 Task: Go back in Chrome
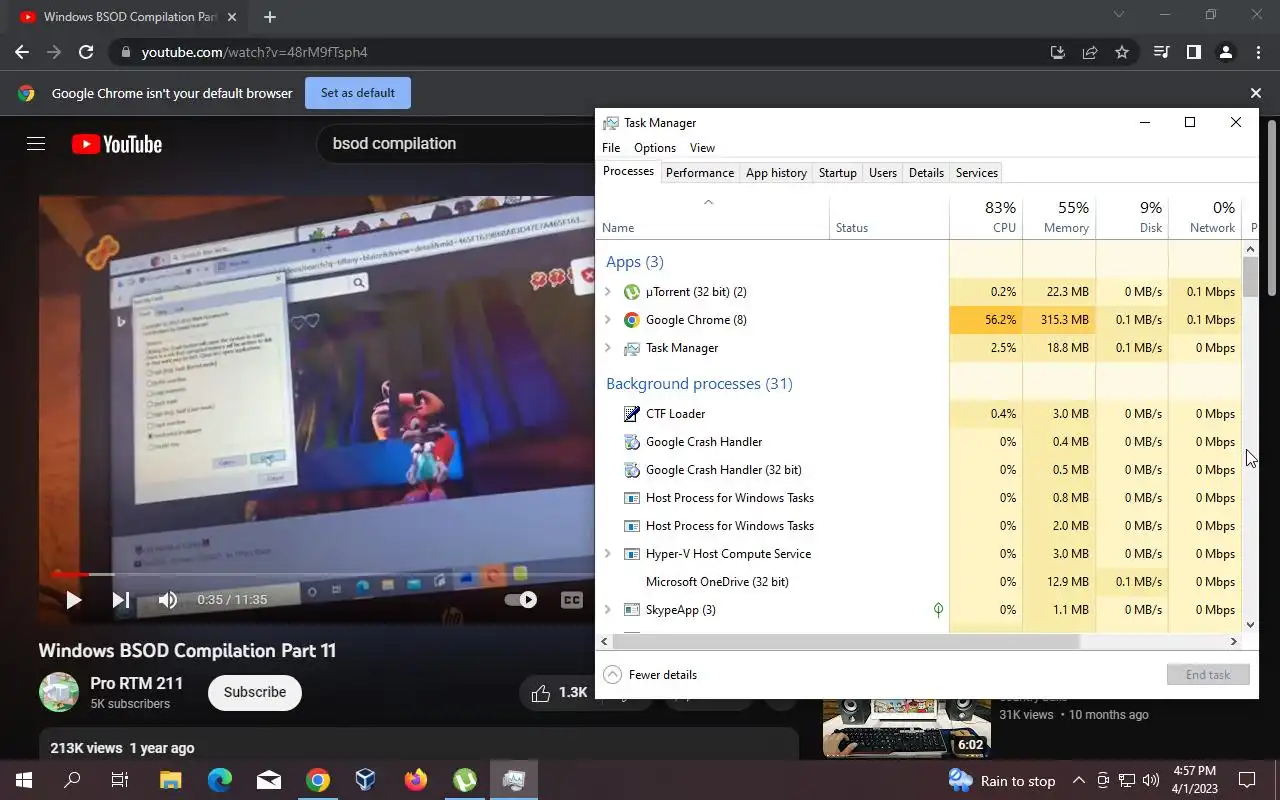[x=22, y=52]
